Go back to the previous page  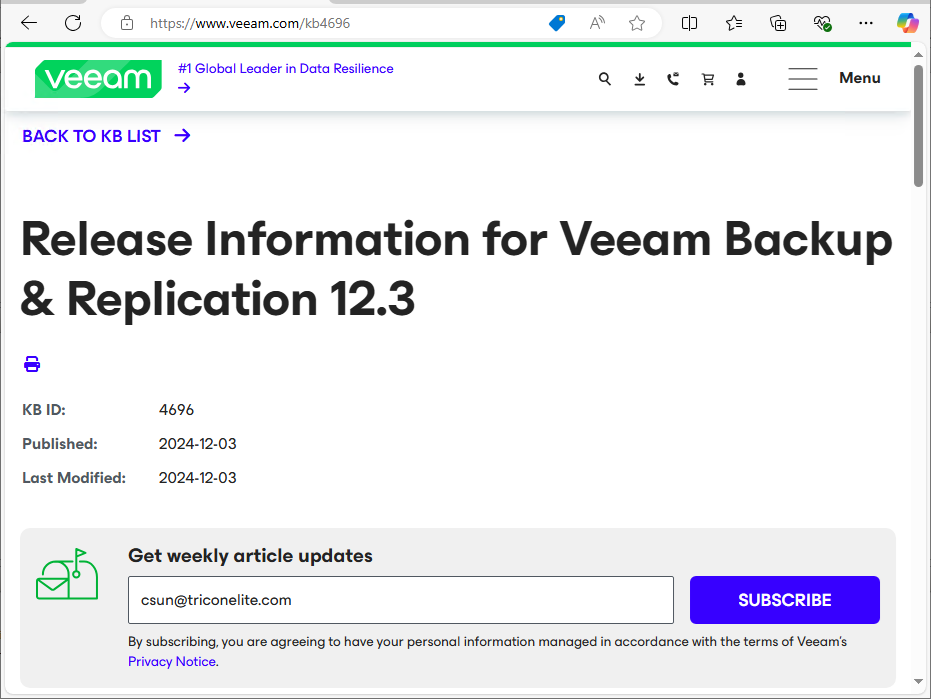28,23
